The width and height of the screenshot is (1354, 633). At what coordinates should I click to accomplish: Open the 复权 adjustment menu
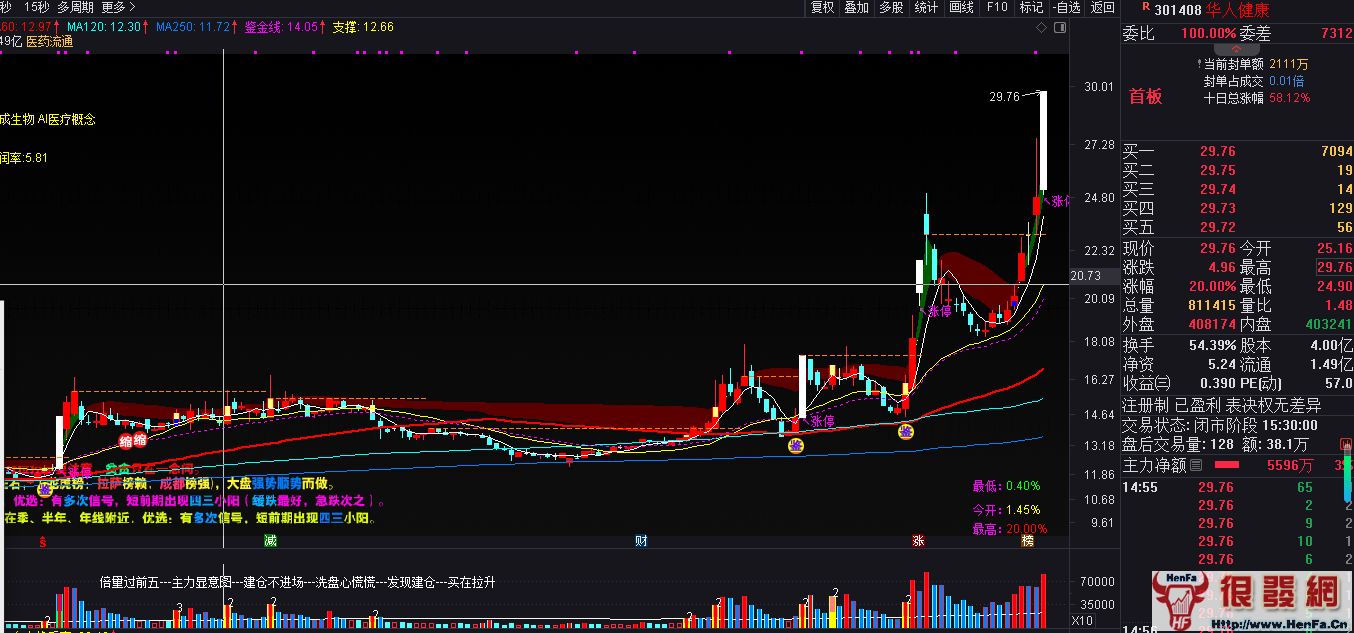(x=822, y=7)
